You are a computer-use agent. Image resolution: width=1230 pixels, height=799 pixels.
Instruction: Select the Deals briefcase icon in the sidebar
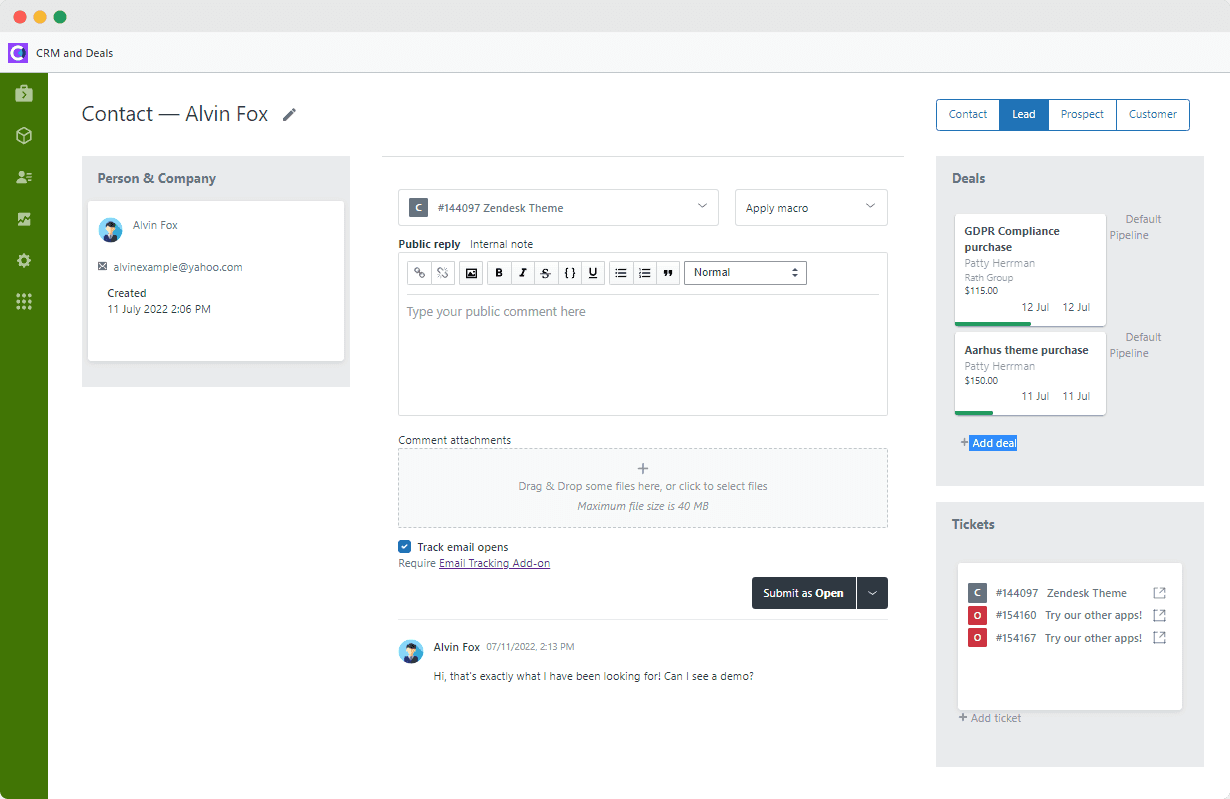pos(25,93)
